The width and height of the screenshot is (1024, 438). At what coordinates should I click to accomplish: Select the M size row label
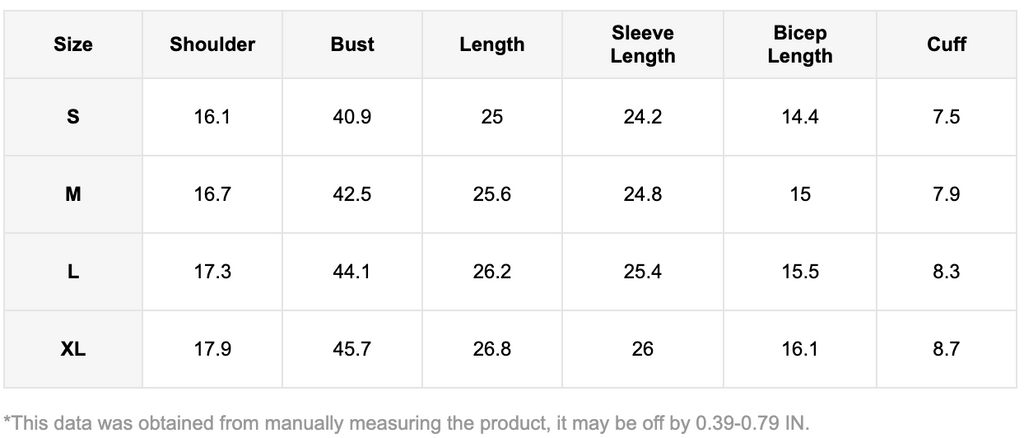73,194
